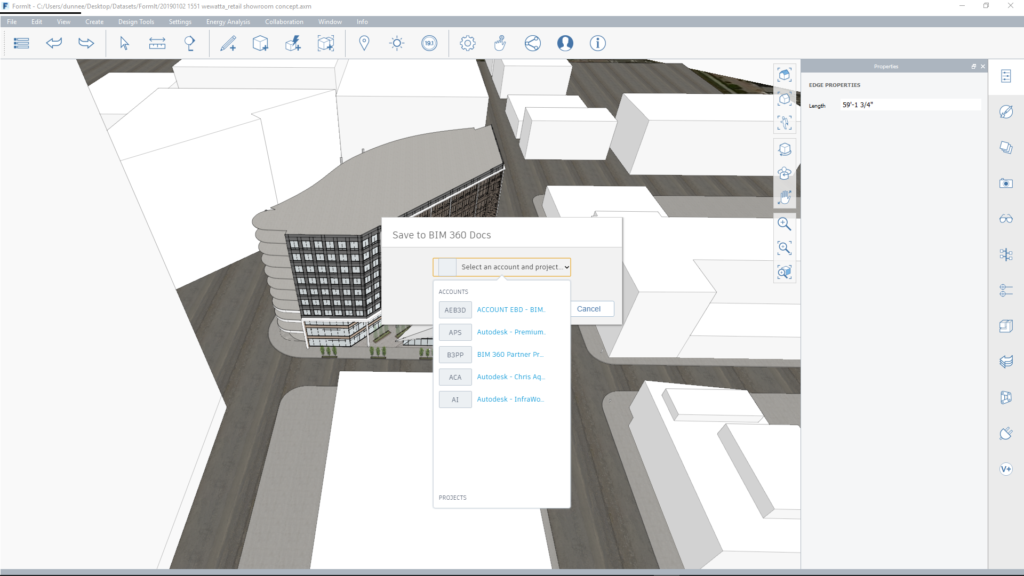Click the Zoom In magnifier in navigation bar
This screenshot has height=576, width=1024.
[785, 224]
